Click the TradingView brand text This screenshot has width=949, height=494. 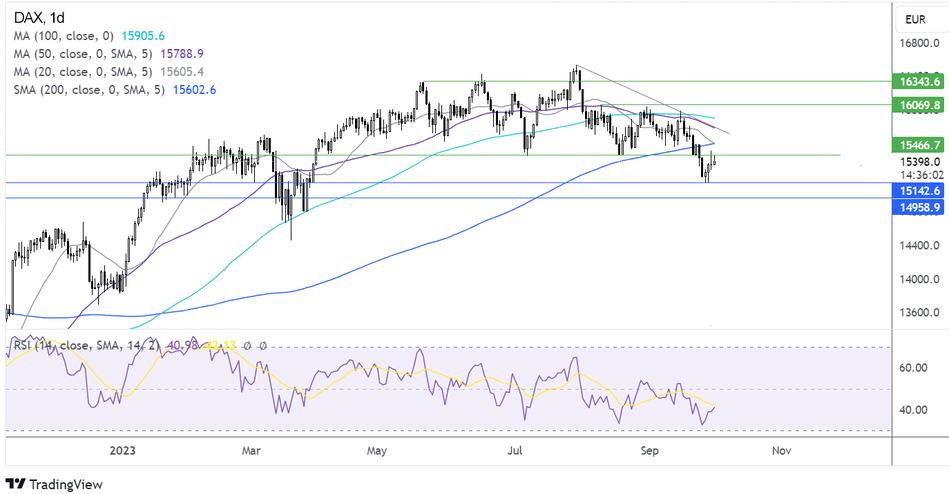64,484
